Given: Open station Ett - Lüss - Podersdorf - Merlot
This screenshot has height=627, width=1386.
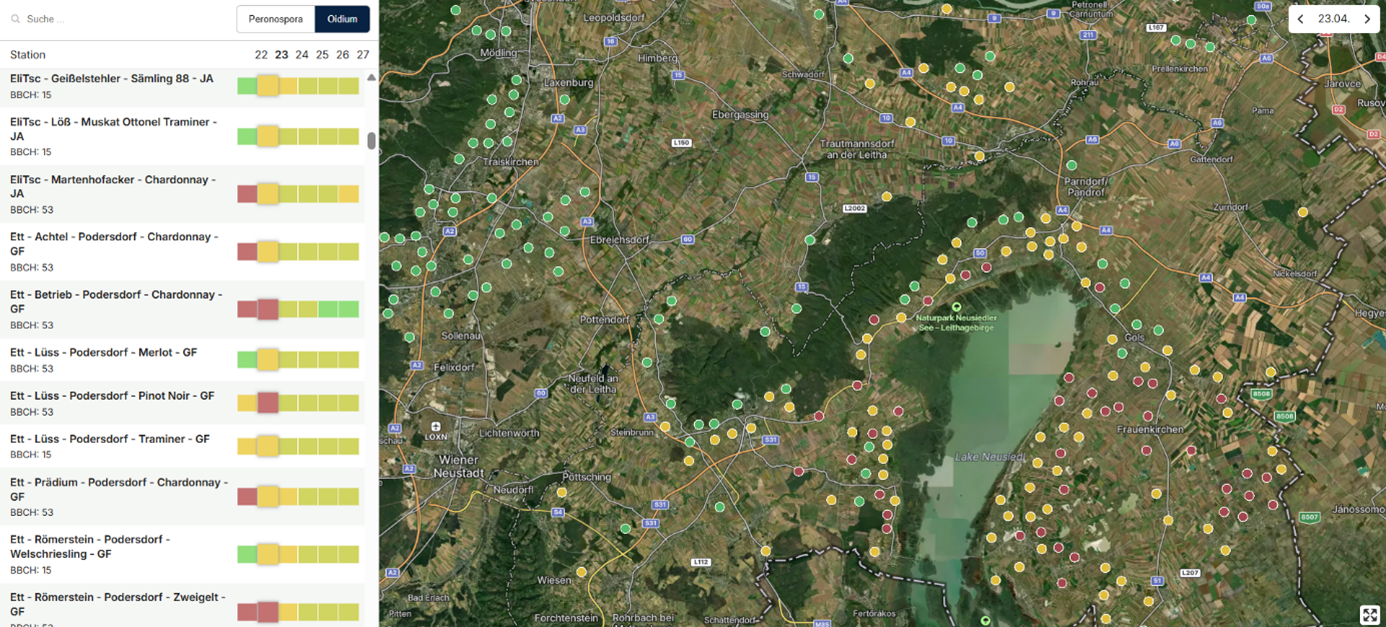Looking at the screenshot, I should (x=104, y=353).
